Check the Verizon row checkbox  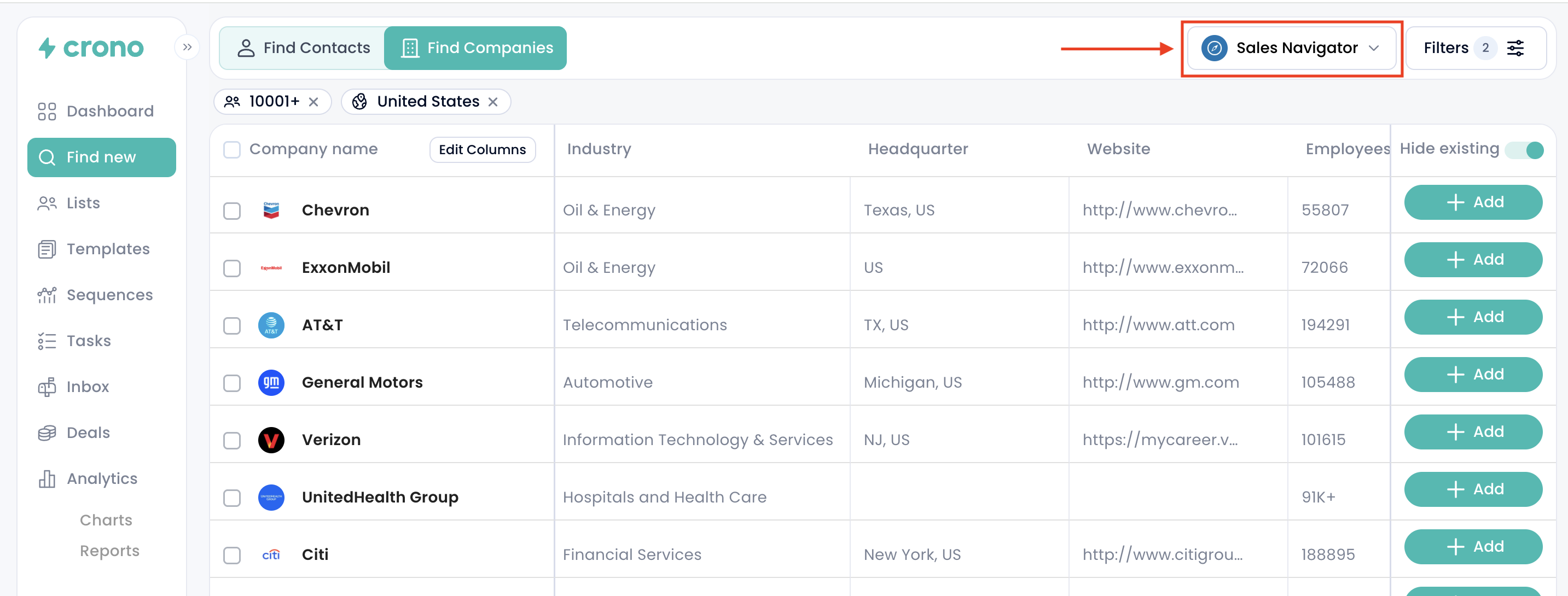point(232,440)
